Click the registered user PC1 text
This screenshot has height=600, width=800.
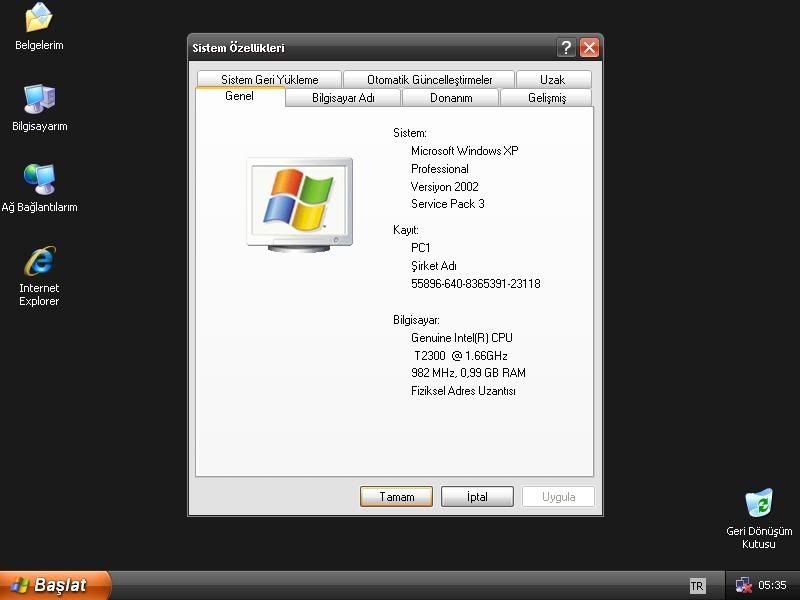click(x=420, y=248)
